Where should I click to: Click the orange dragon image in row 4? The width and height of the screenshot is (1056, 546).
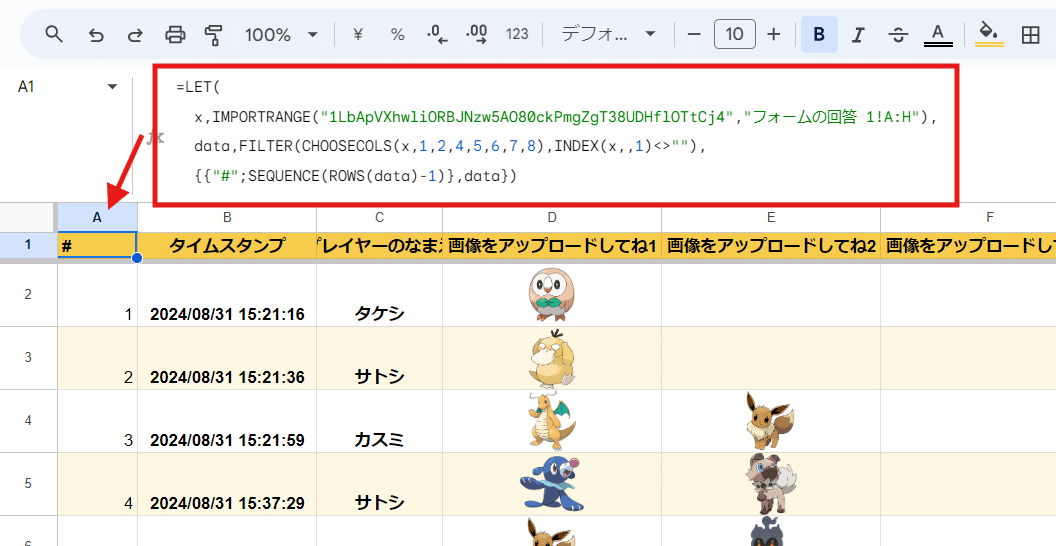(x=552, y=421)
